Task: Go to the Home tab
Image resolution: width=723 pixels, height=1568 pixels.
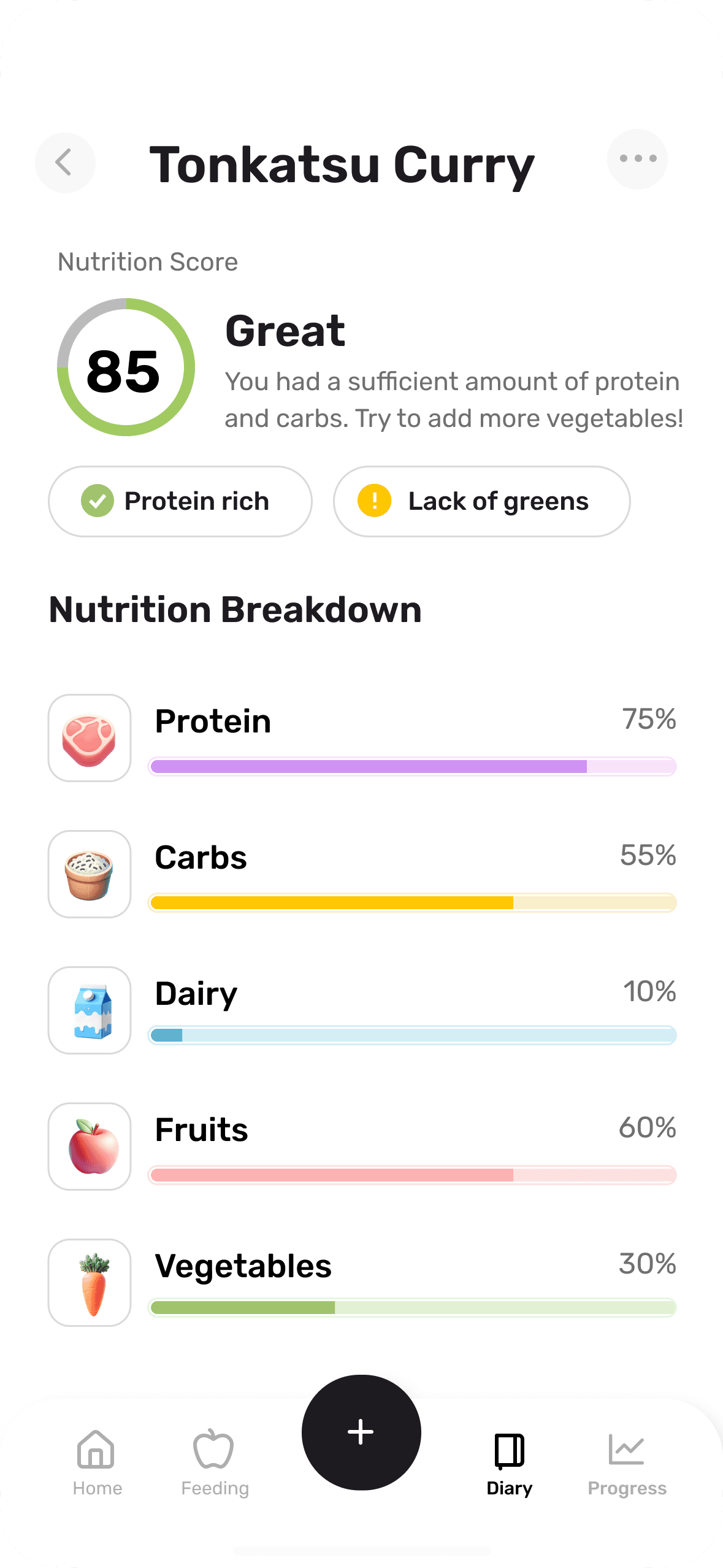Action: [97, 1463]
